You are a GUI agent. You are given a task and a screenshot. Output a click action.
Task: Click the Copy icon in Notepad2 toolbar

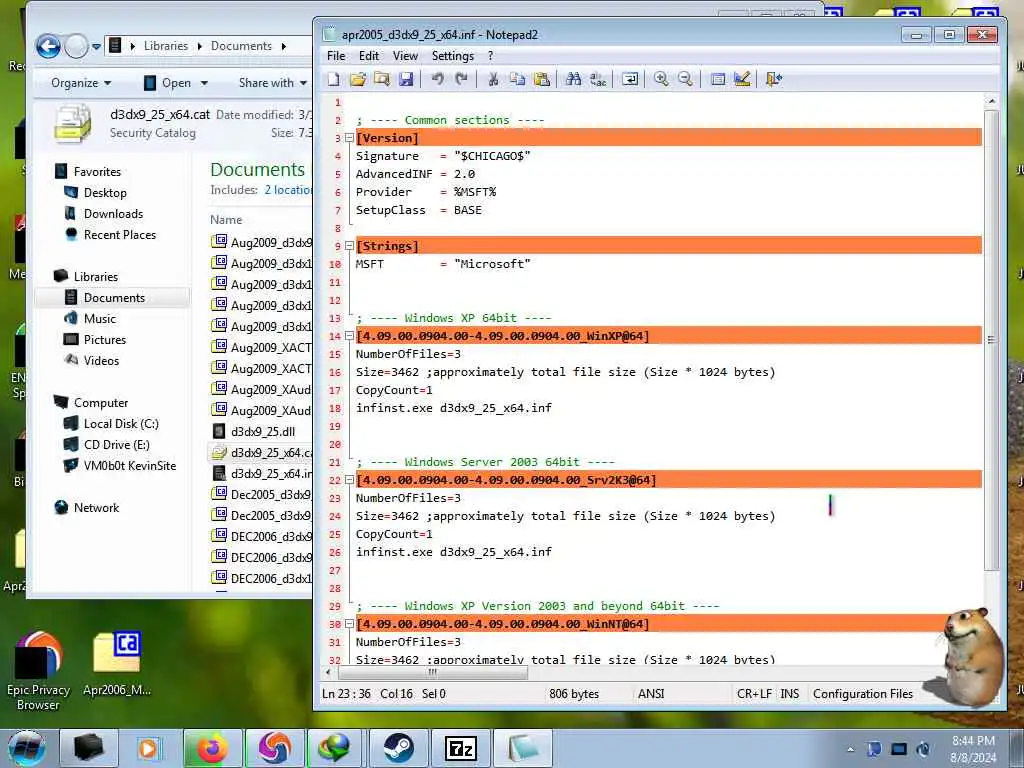click(517, 80)
